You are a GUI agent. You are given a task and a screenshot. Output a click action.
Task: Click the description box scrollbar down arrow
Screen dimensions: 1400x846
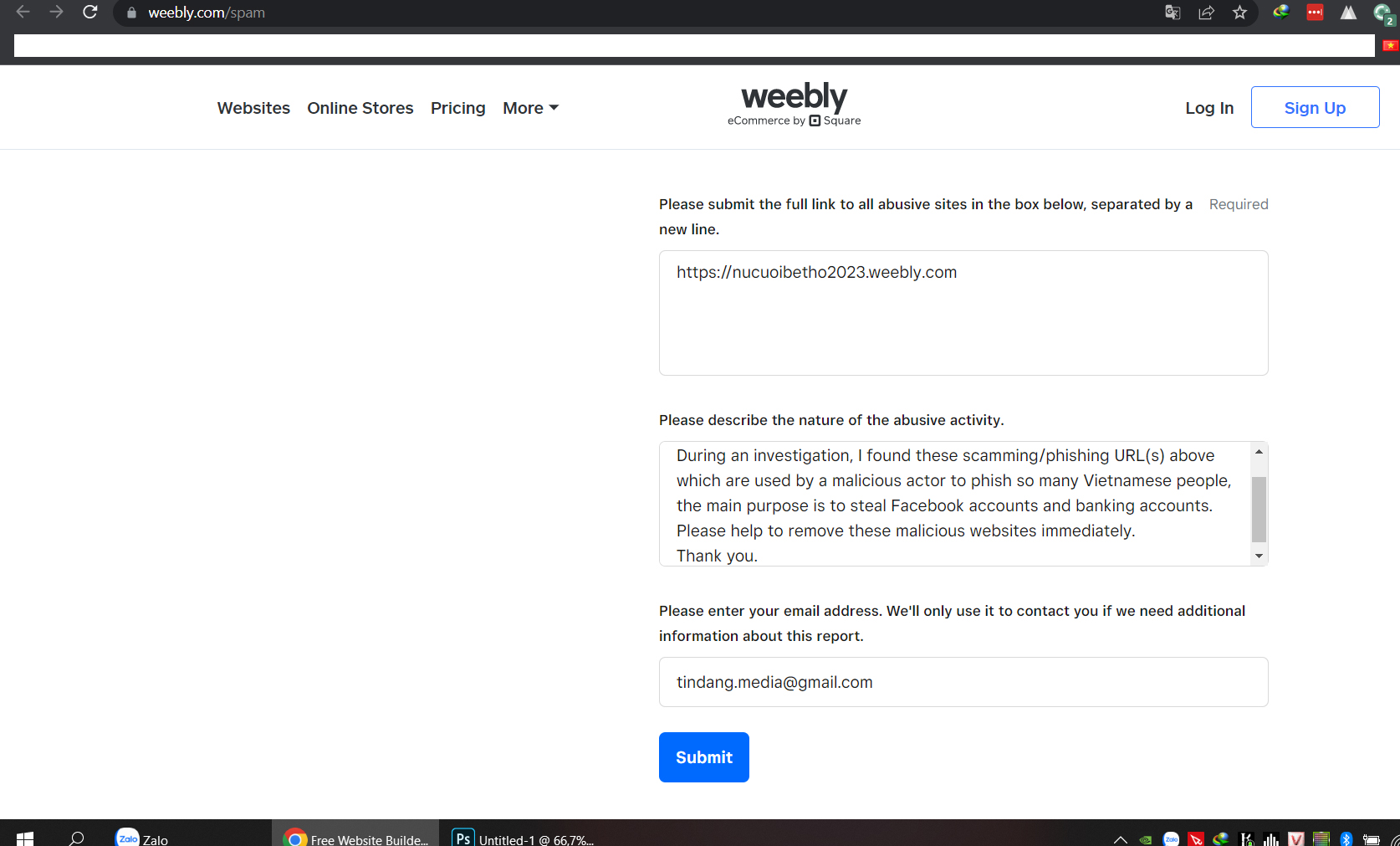coord(1259,556)
